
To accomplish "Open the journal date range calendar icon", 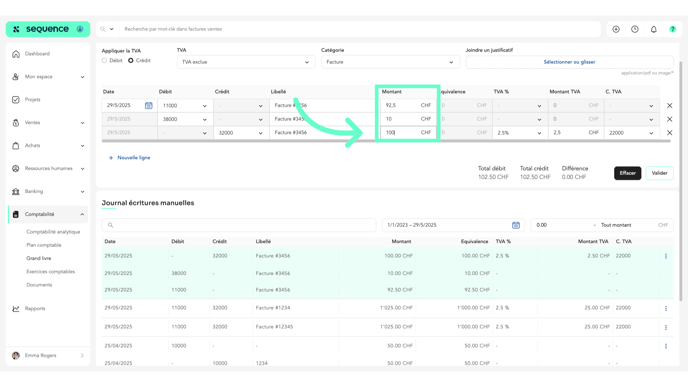I will click(516, 225).
